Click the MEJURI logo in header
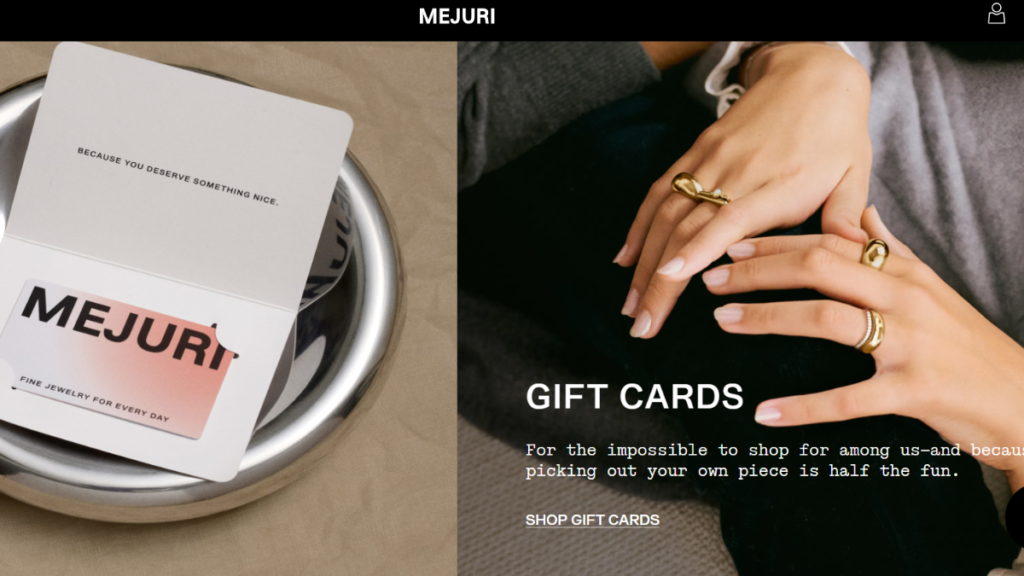Image resolution: width=1024 pixels, height=576 pixels. [x=457, y=16]
